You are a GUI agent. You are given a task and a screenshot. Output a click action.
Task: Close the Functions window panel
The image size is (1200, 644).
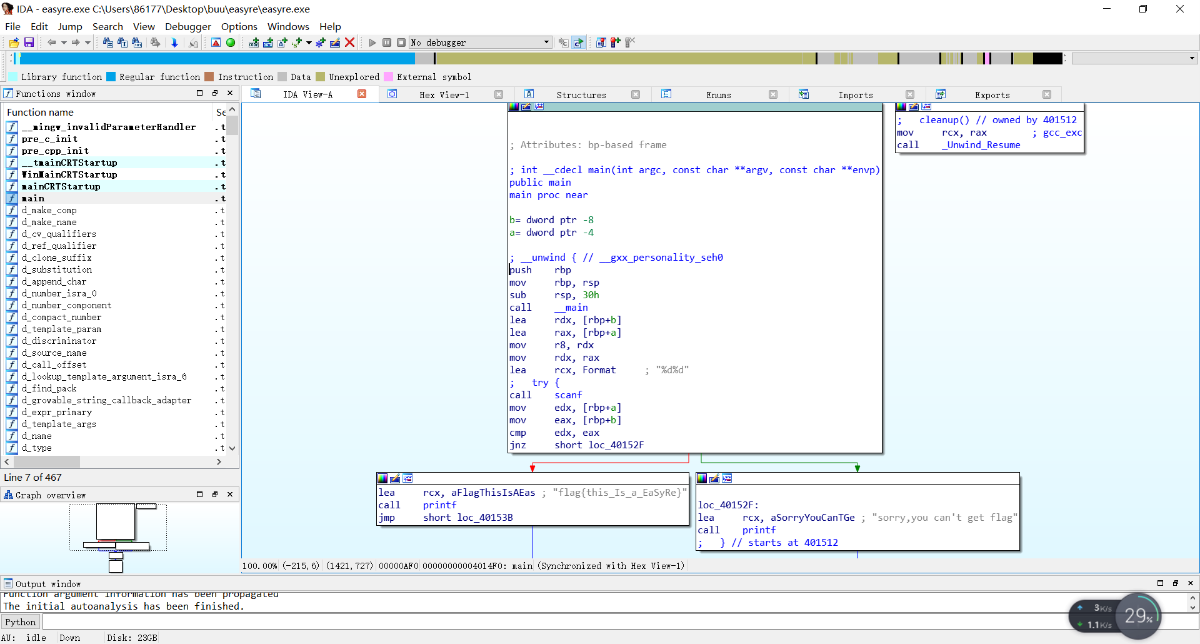(x=231, y=94)
